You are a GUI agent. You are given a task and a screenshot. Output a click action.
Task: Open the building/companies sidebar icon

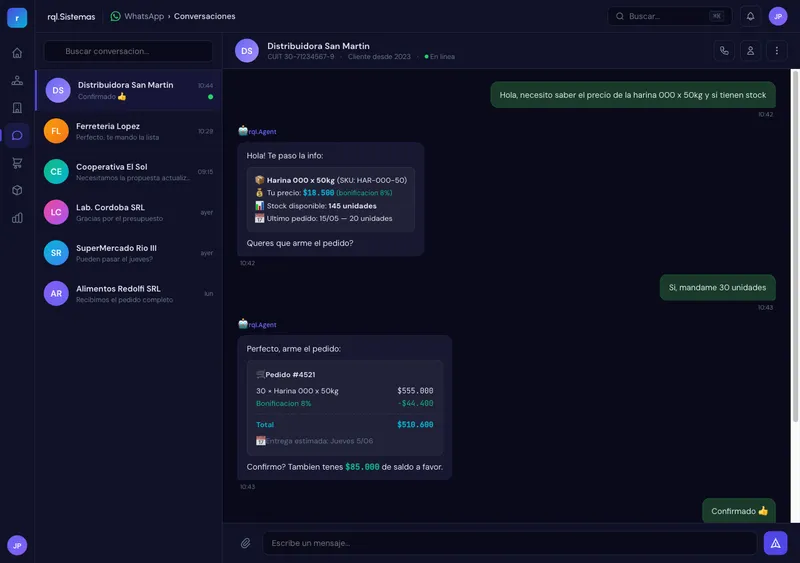coord(17,108)
